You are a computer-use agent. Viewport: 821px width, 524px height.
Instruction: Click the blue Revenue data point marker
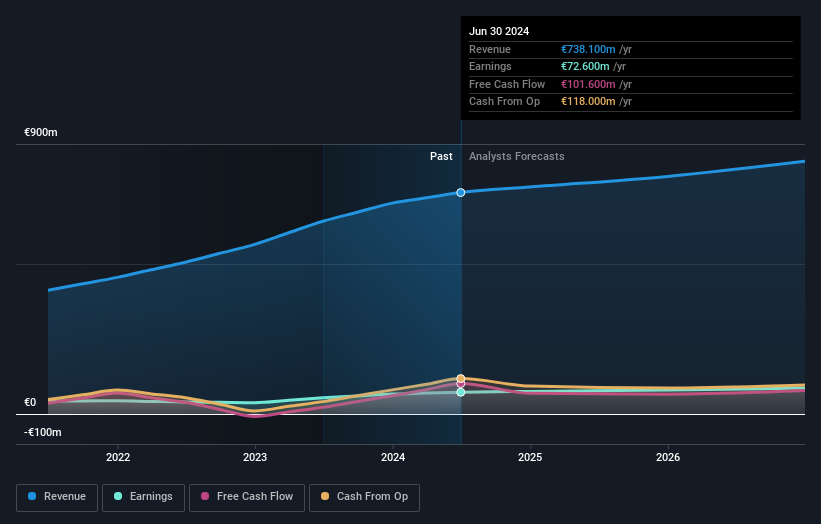point(461,193)
